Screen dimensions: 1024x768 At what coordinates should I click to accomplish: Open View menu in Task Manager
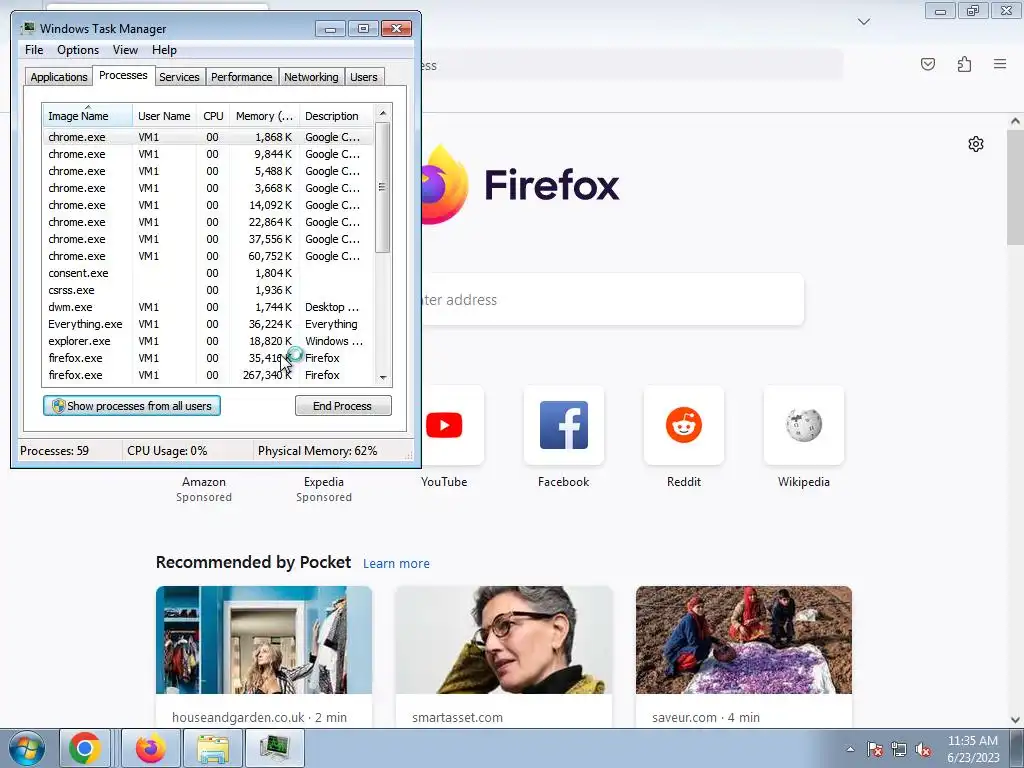125,50
